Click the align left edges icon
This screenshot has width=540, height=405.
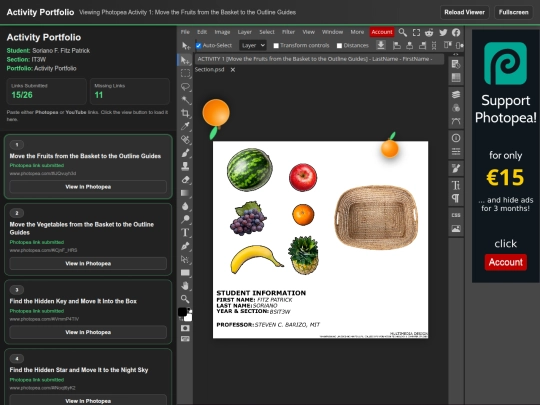(397, 45)
